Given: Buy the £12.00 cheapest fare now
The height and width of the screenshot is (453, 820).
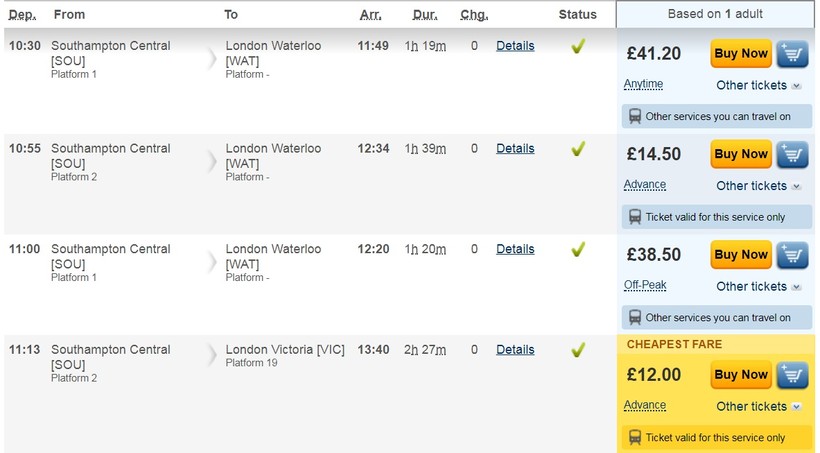Looking at the screenshot, I should point(741,375).
